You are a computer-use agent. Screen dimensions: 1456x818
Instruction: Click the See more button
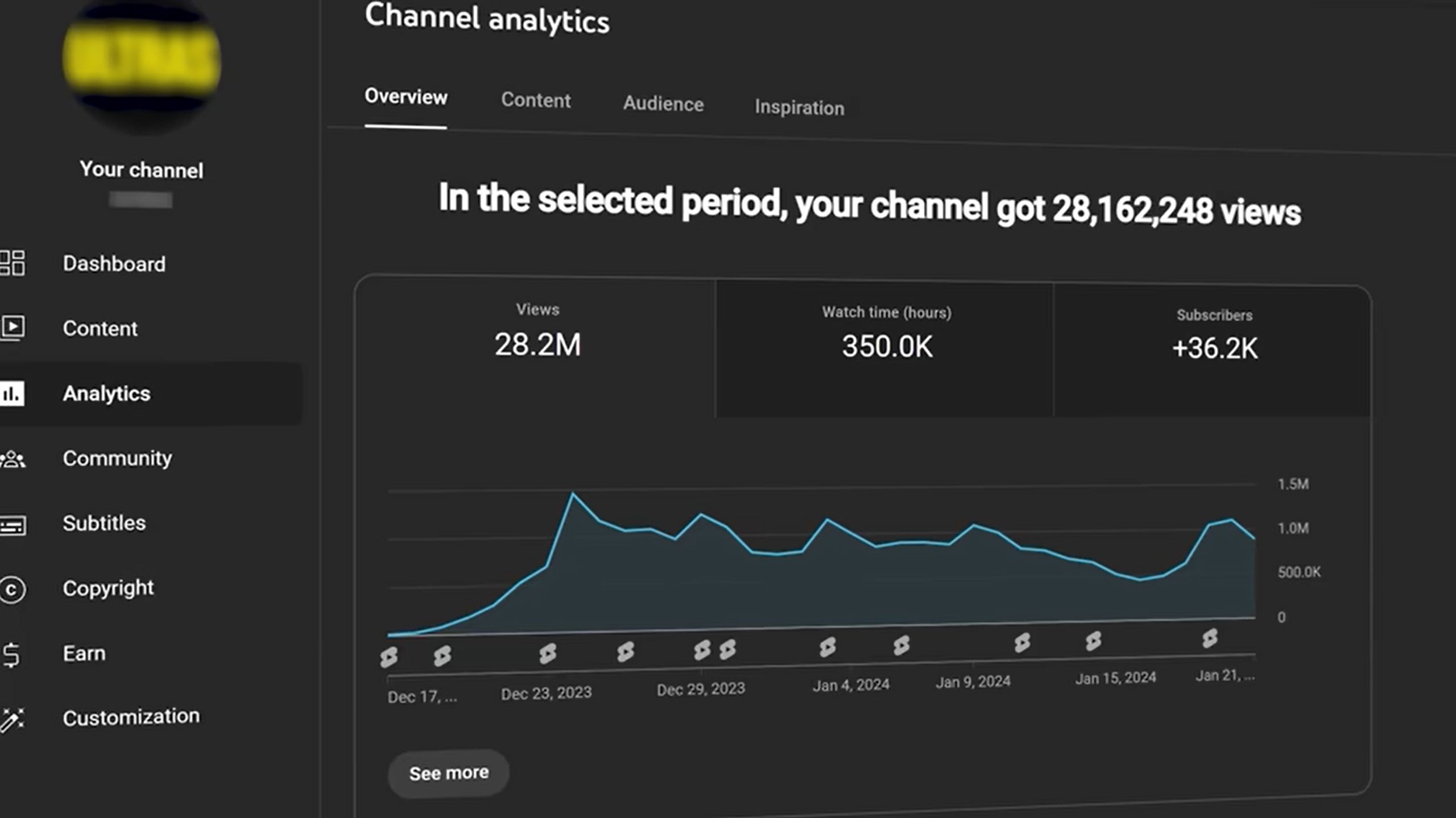(x=449, y=773)
